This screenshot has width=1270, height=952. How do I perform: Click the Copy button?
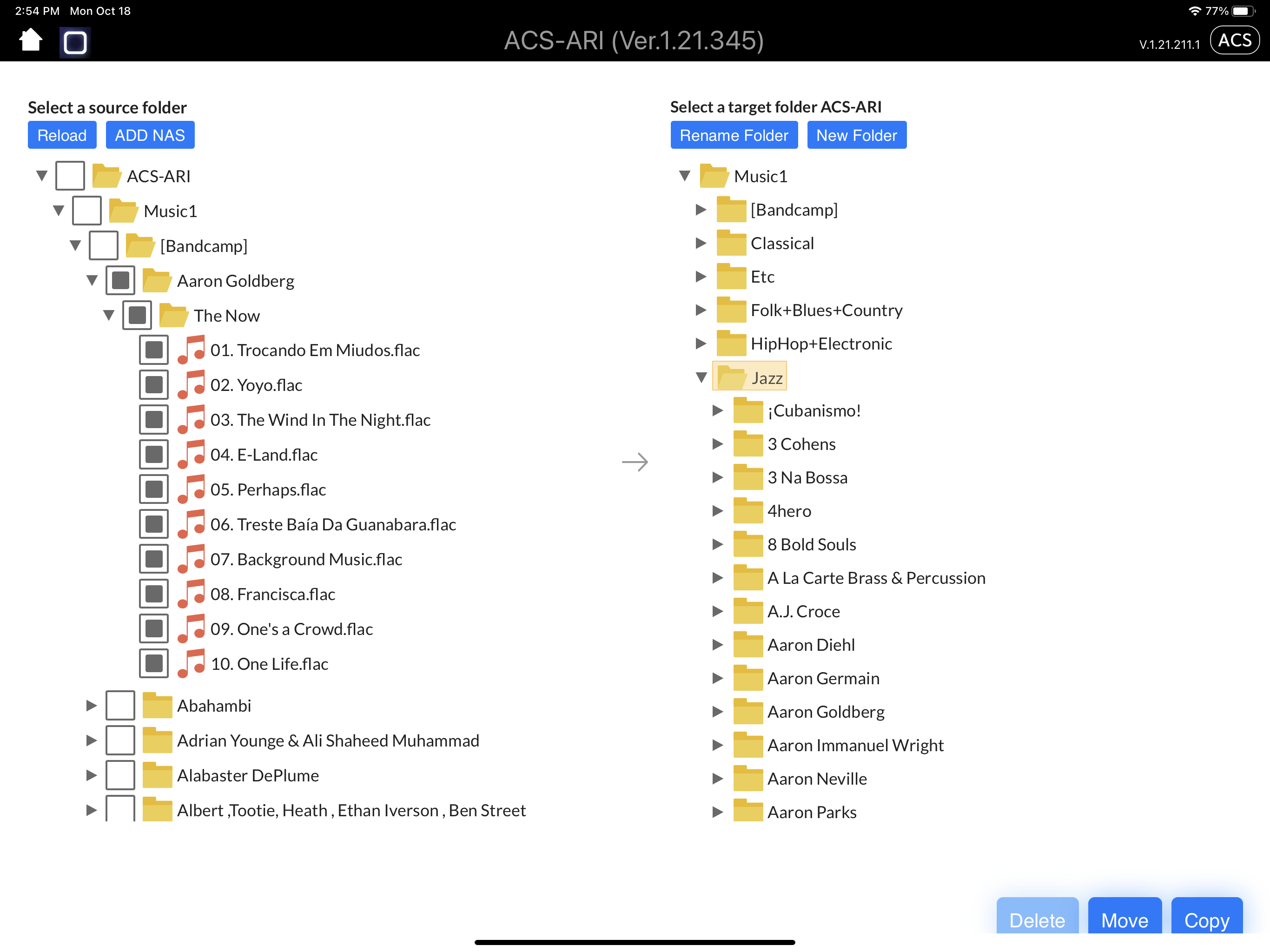coord(1207,919)
